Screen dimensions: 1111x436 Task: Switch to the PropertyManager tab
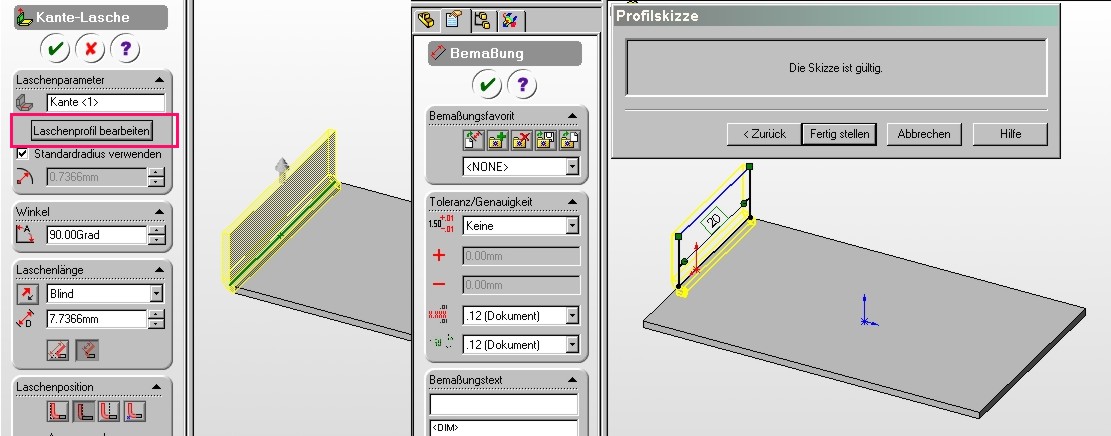click(453, 20)
